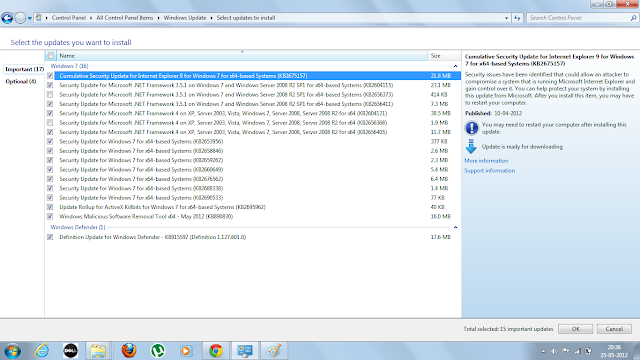The height and width of the screenshot is (360, 640).
Task: Sort by the Size column header
Action: coord(444,56)
